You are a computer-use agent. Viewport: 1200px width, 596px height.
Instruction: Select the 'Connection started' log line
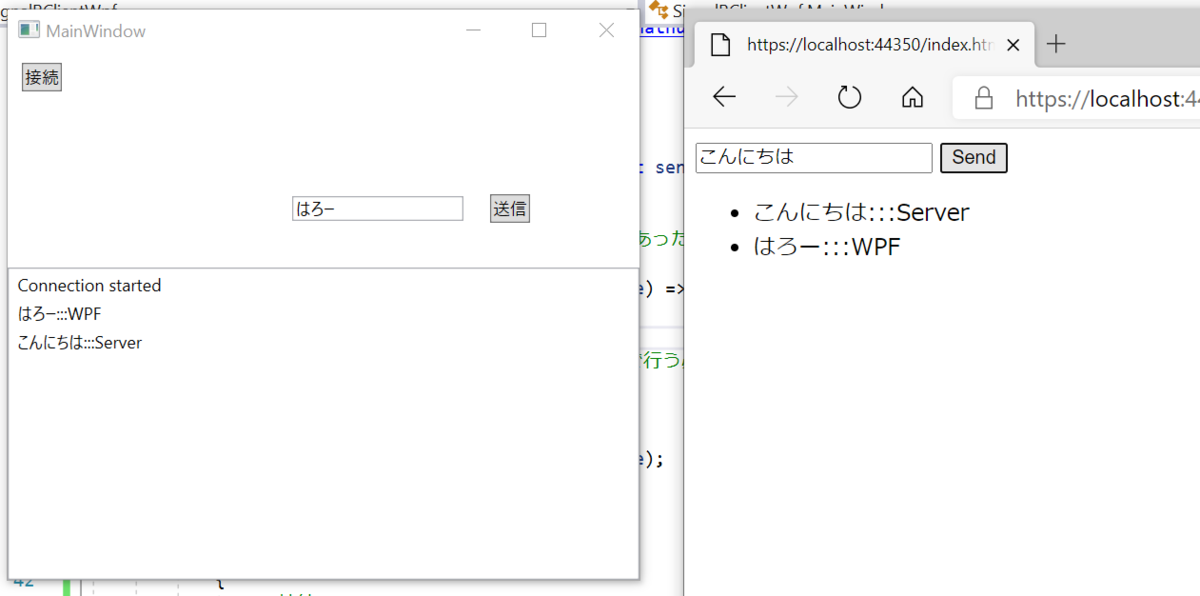pos(89,286)
